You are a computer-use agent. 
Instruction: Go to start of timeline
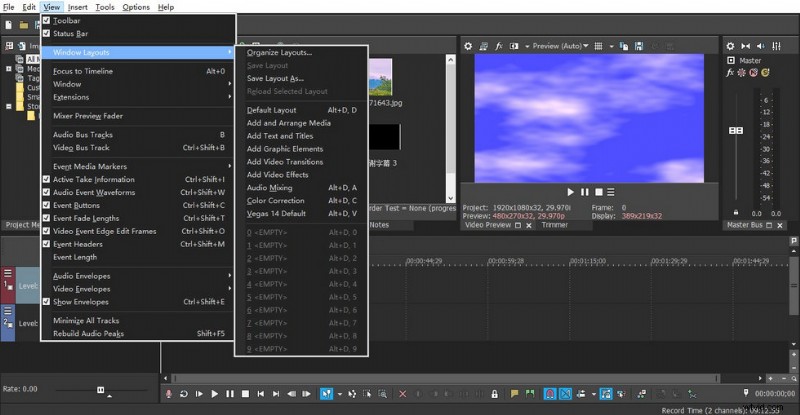click(x=260, y=394)
